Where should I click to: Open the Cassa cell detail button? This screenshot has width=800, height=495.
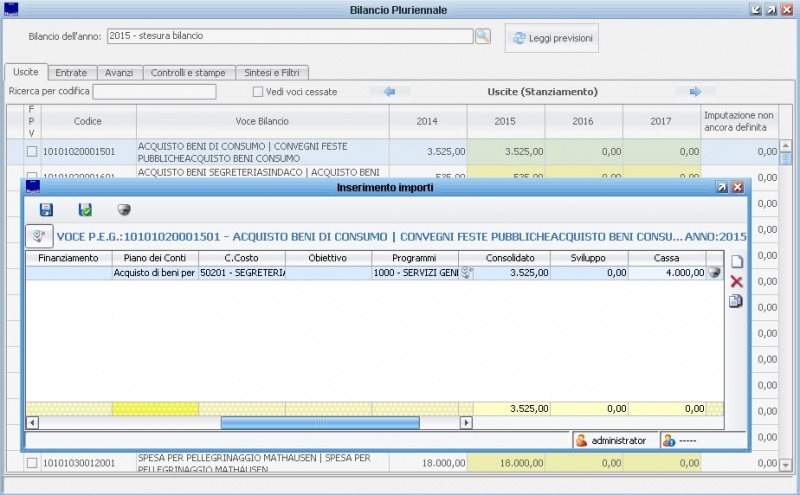coord(714,272)
